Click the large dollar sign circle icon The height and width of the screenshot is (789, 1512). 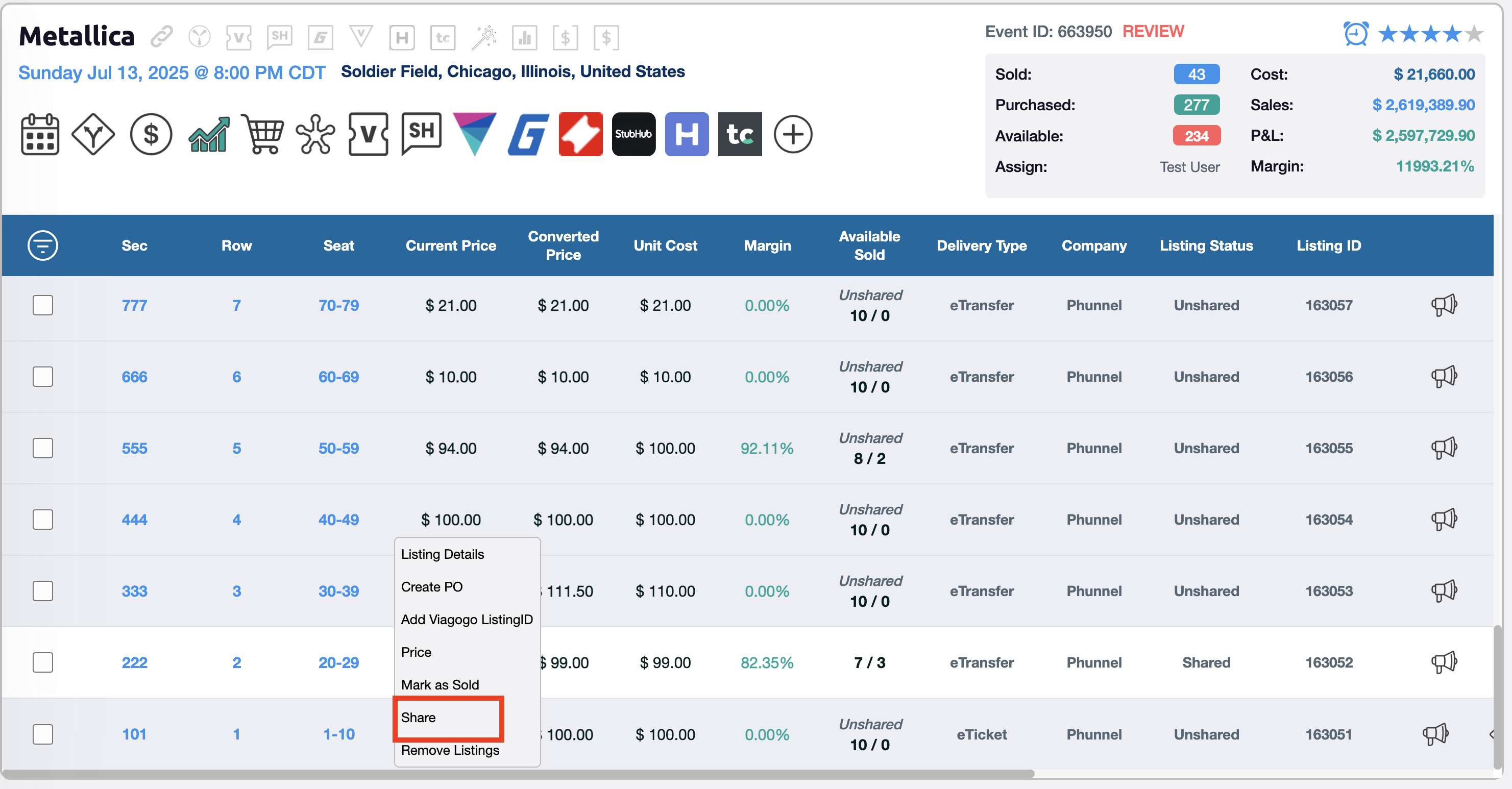151,134
